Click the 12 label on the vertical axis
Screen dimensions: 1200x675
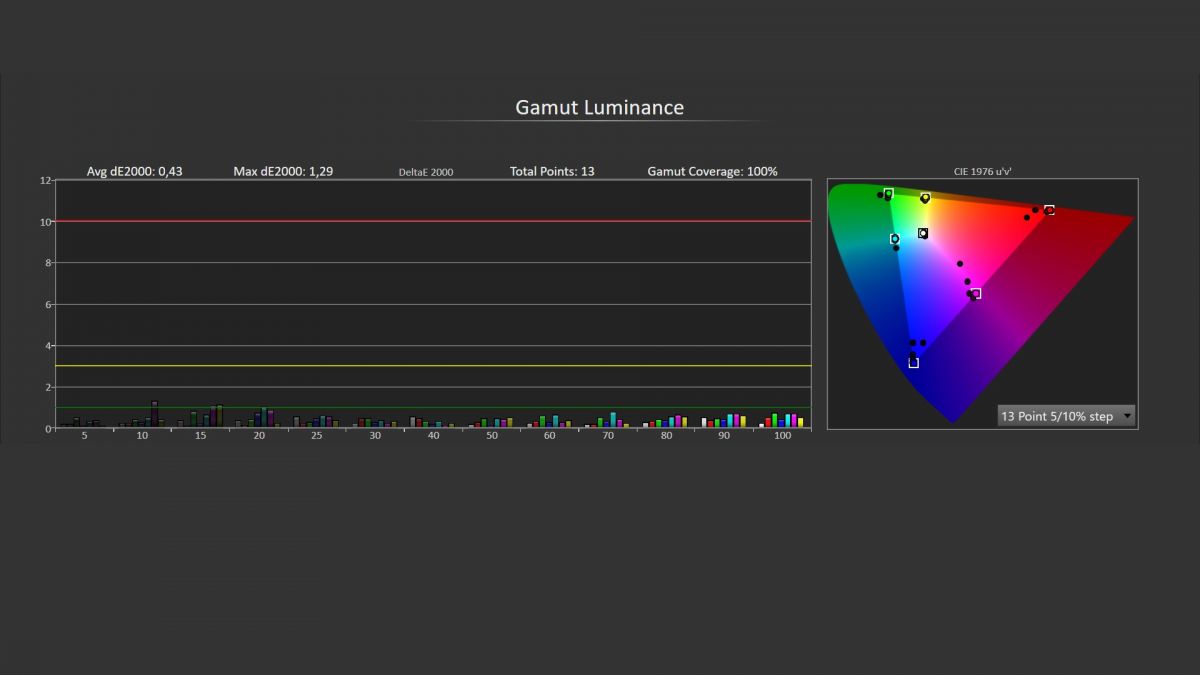(45, 180)
